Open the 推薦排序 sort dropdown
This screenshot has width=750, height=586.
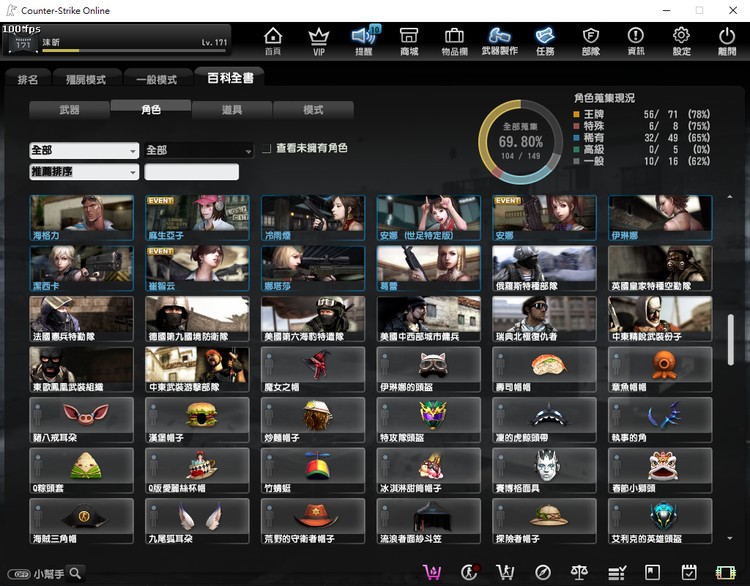click(84, 172)
